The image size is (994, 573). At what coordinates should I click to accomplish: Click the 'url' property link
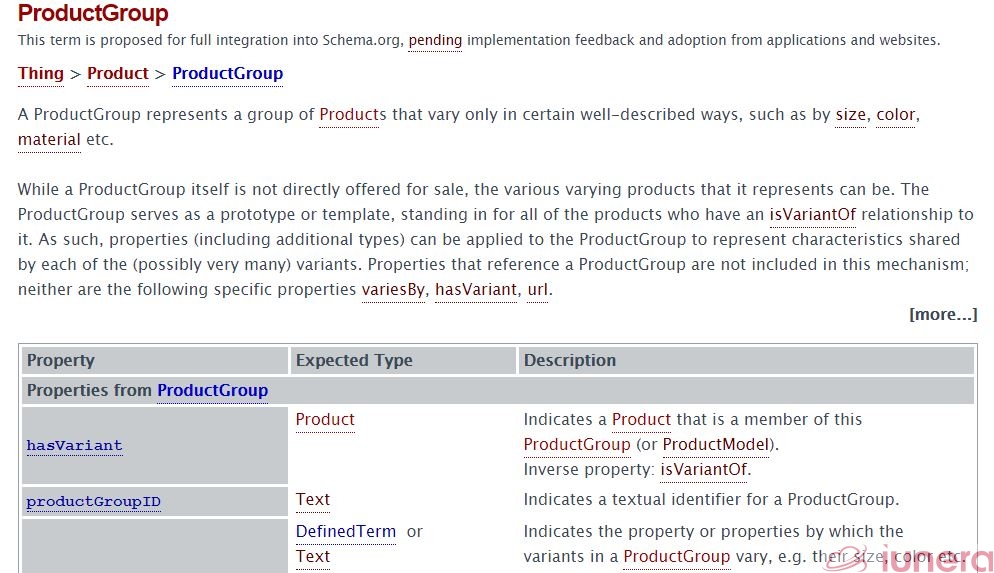point(538,290)
